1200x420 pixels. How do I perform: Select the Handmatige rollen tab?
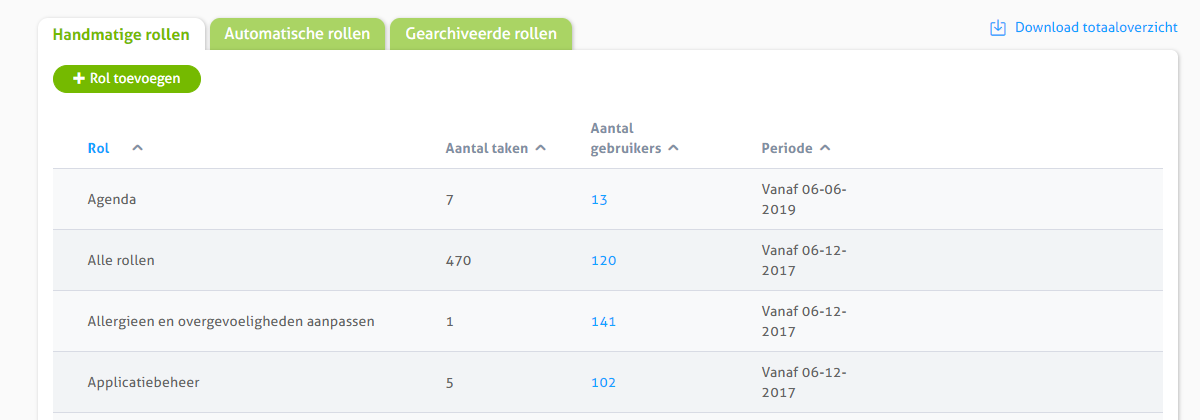121,34
